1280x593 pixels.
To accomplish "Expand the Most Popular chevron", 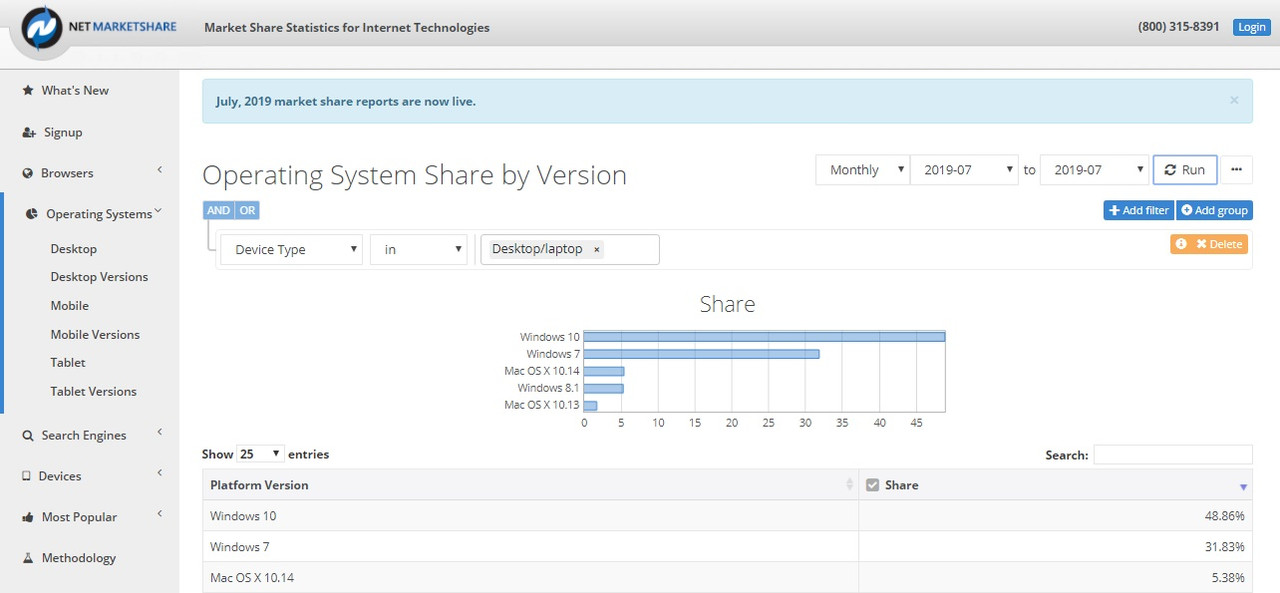I will click(x=160, y=515).
